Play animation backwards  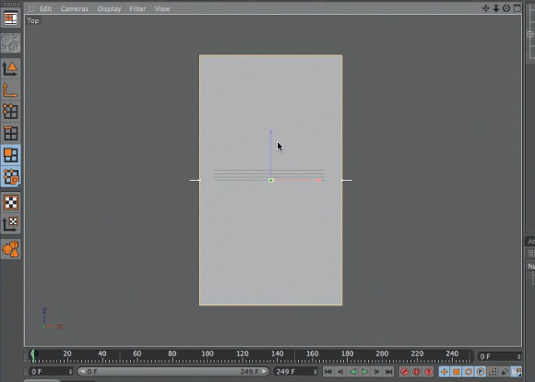[352, 371]
